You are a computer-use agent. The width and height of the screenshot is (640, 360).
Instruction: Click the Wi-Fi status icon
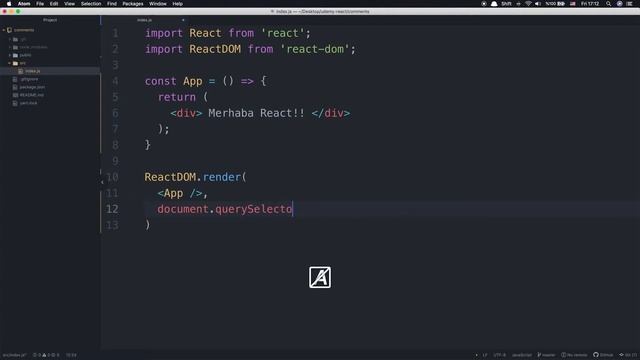click(x=528, y=4)
